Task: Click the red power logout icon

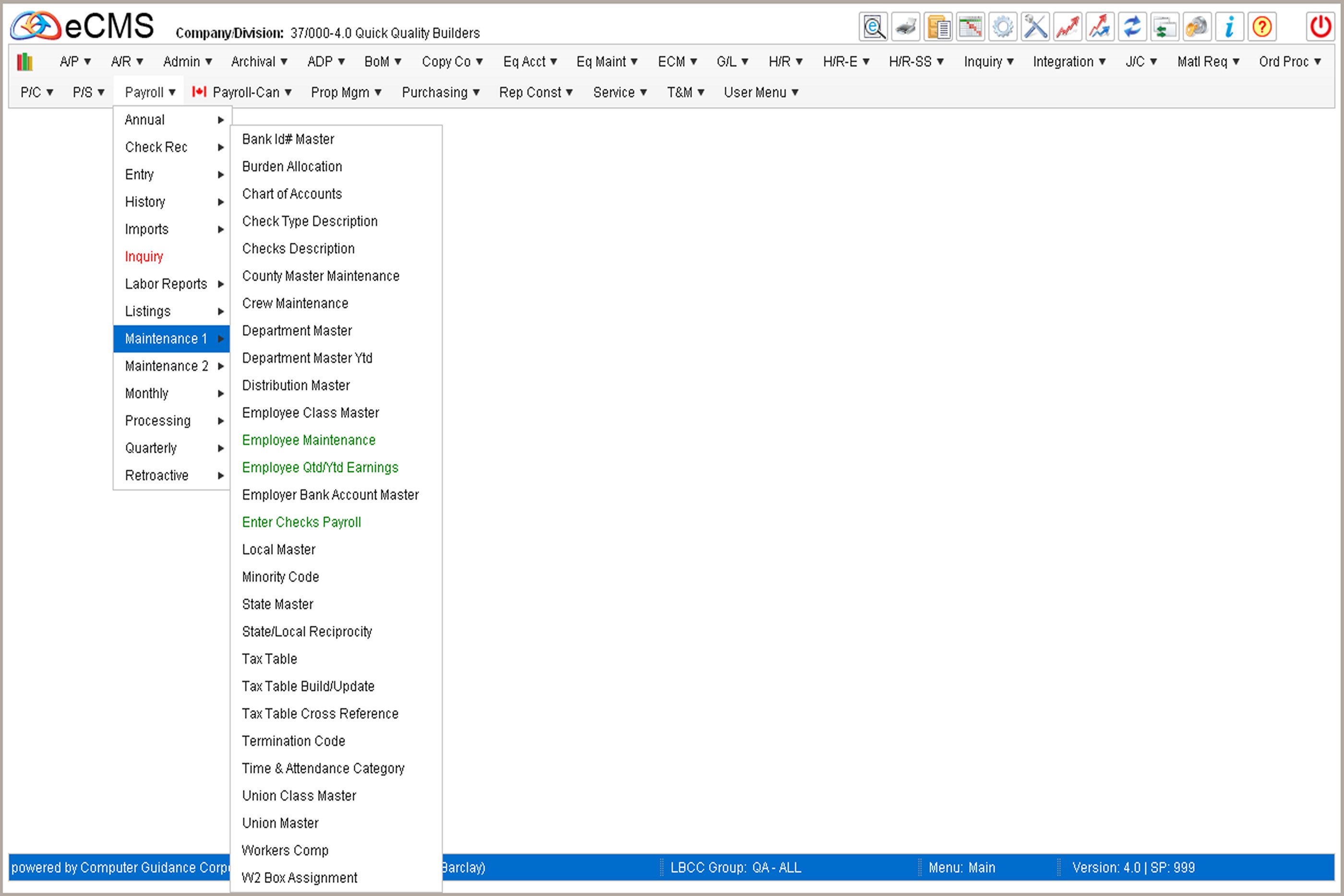Action: point(1320,27)
